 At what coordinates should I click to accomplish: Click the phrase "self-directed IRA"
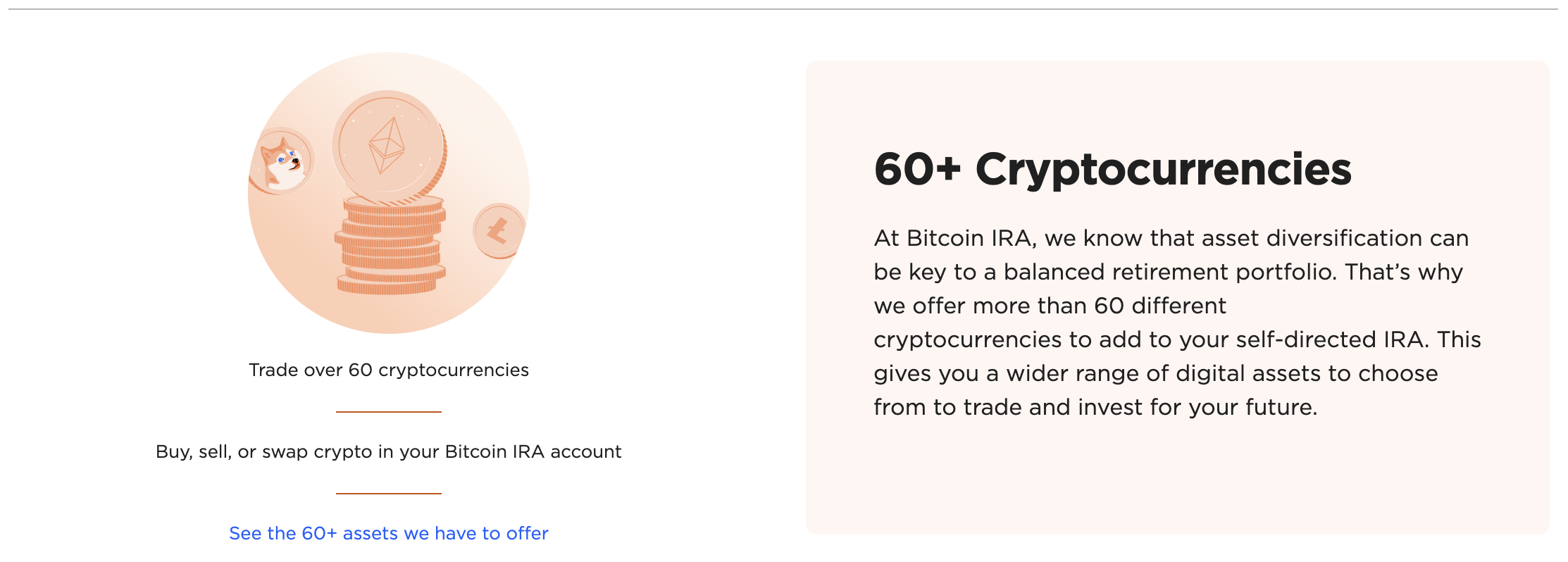pos(1331,339)
